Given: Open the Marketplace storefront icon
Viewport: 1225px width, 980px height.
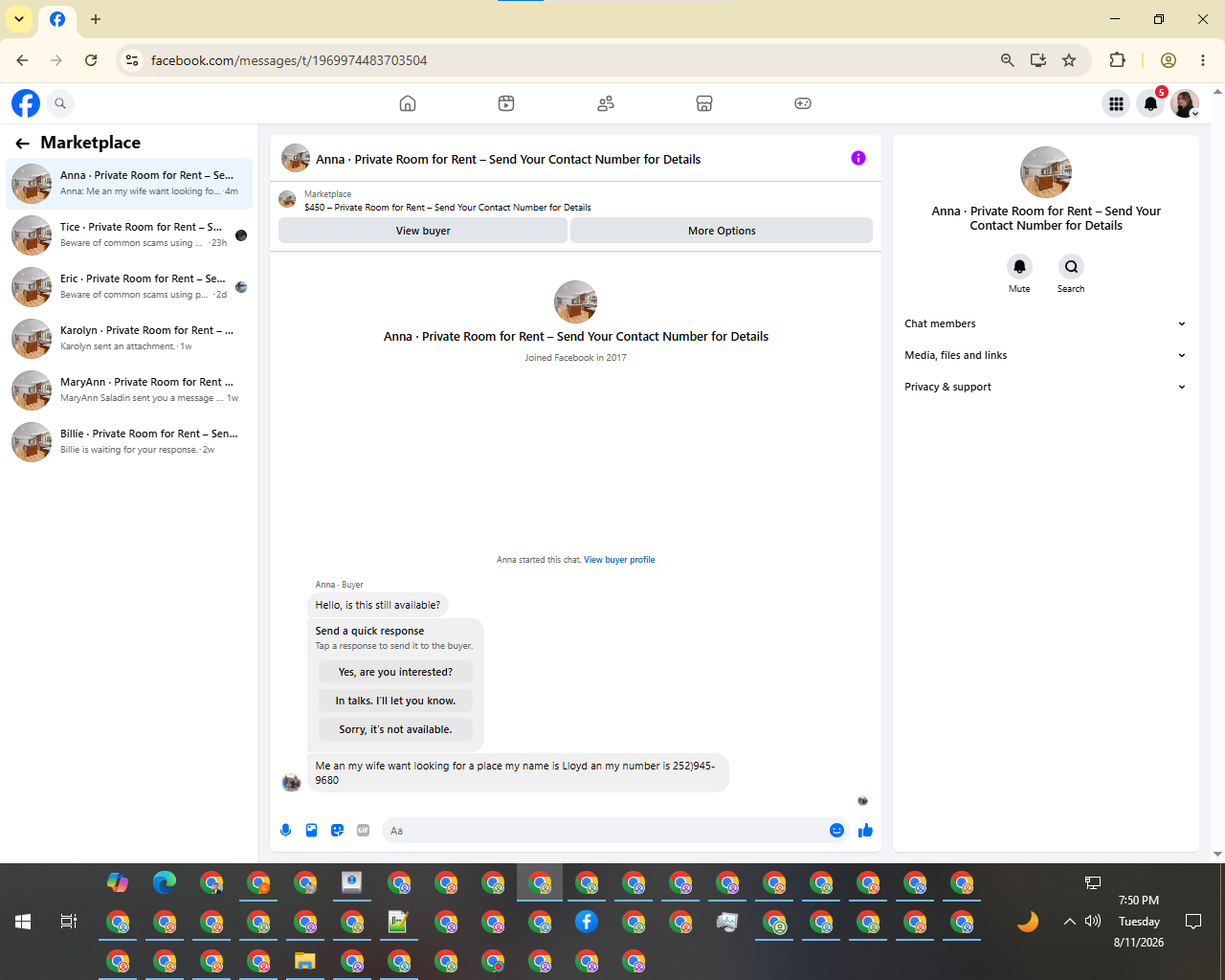Looking at the screenshot, I should click(x=704, y=103).
